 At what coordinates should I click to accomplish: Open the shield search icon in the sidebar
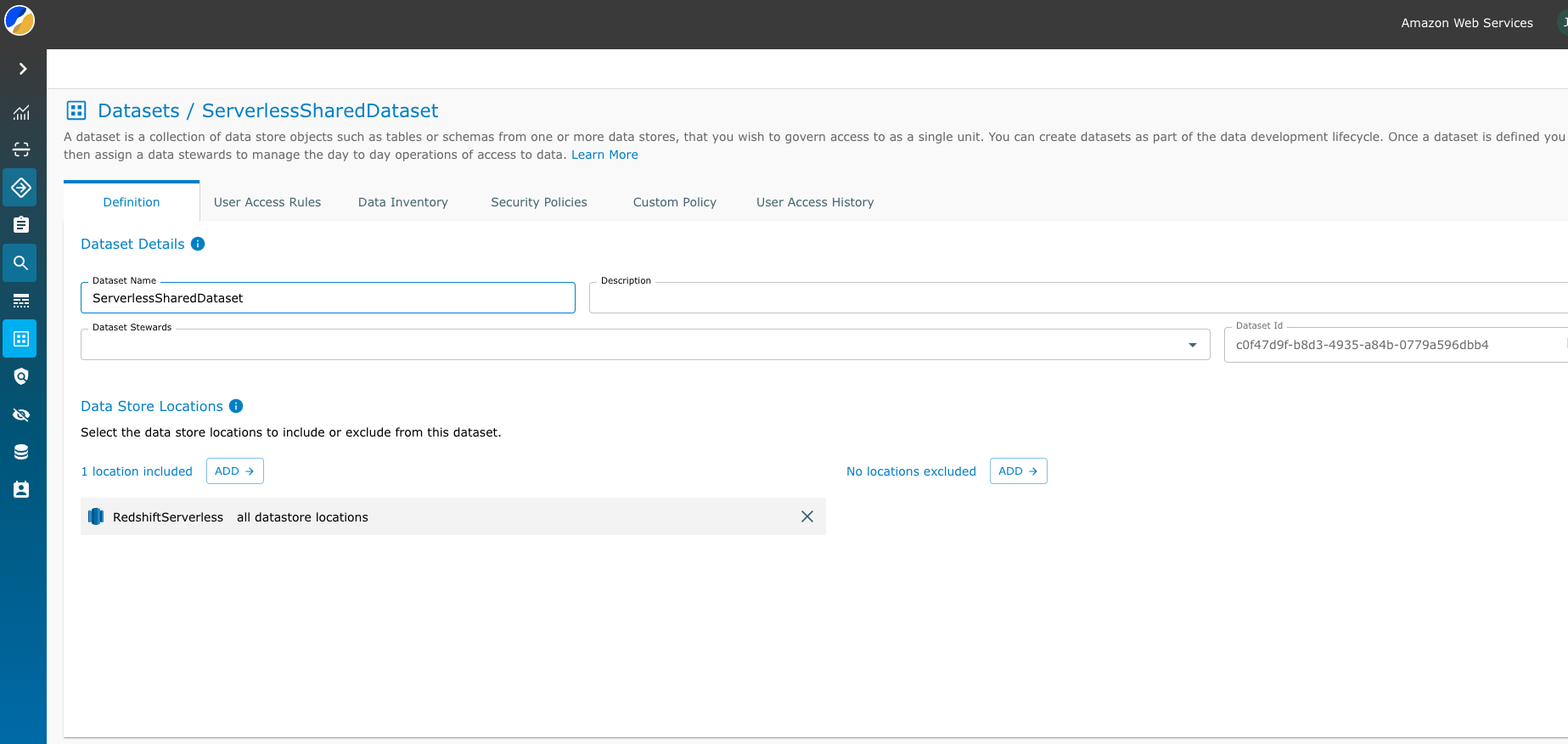(x=21, y=376)
